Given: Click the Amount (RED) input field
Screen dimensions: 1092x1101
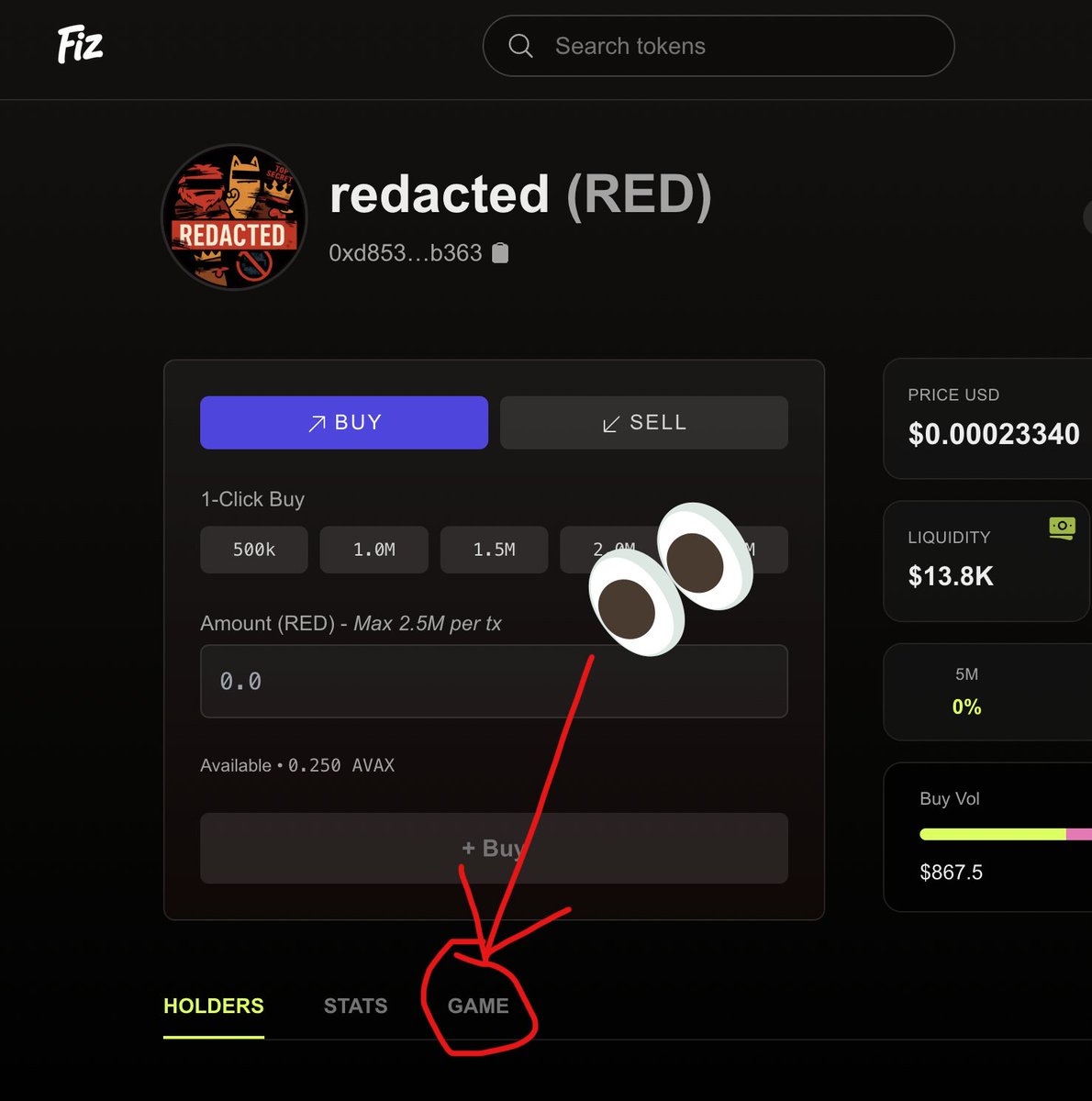Looking at the screenshot, I should (x=494, y=681).
